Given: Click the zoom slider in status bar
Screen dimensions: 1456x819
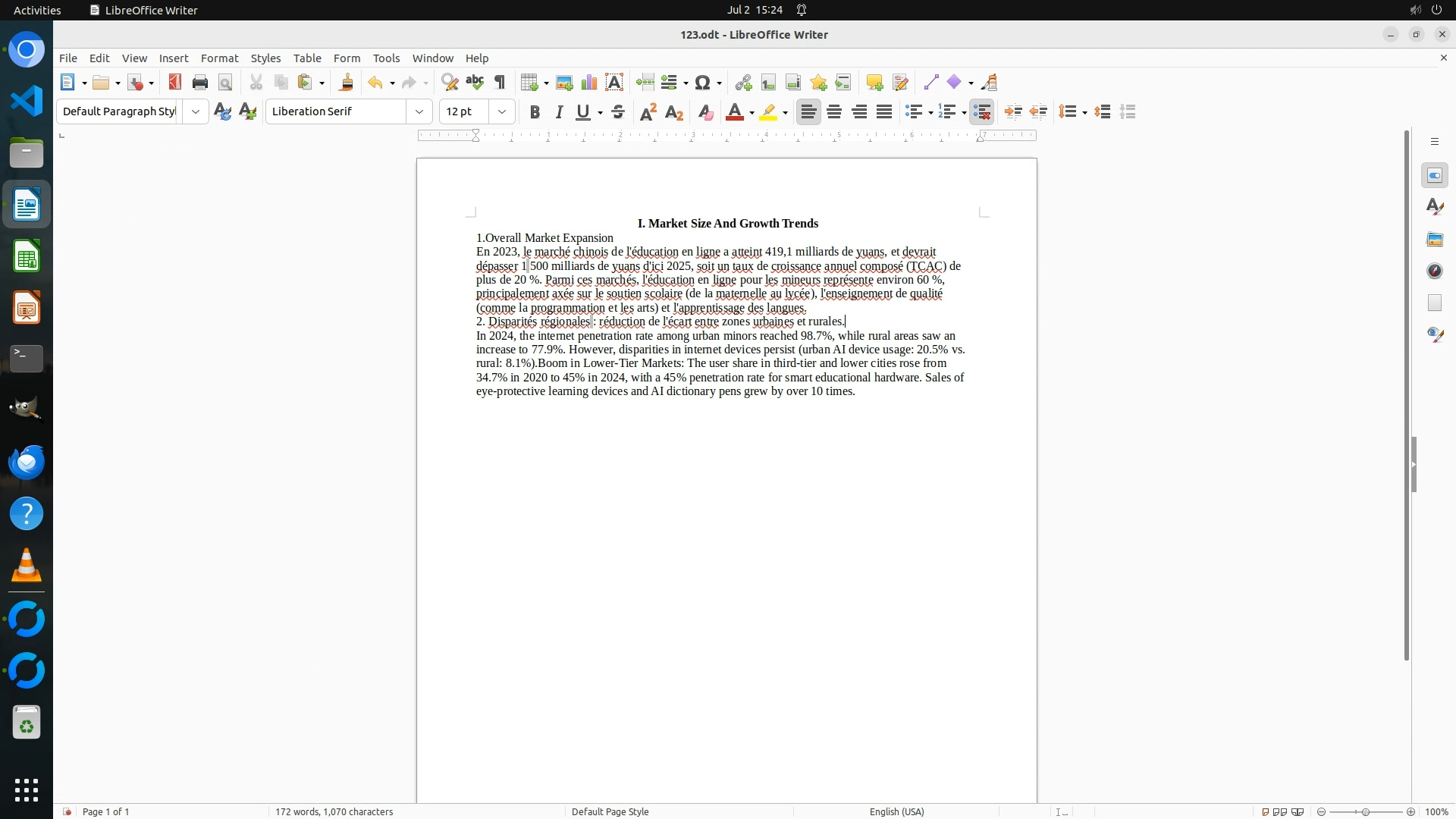Looking at the screenshot, I should [x=1365, y=811].
